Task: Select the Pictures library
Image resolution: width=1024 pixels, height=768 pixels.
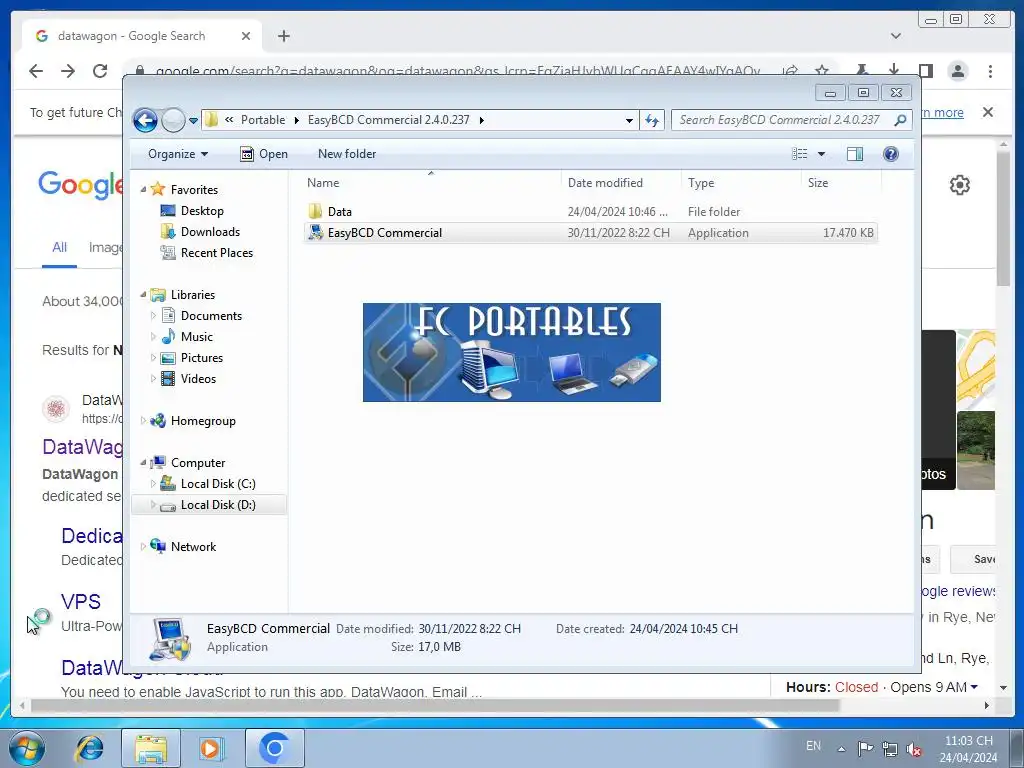Action: pyautogui.click(x=202, y=358)
